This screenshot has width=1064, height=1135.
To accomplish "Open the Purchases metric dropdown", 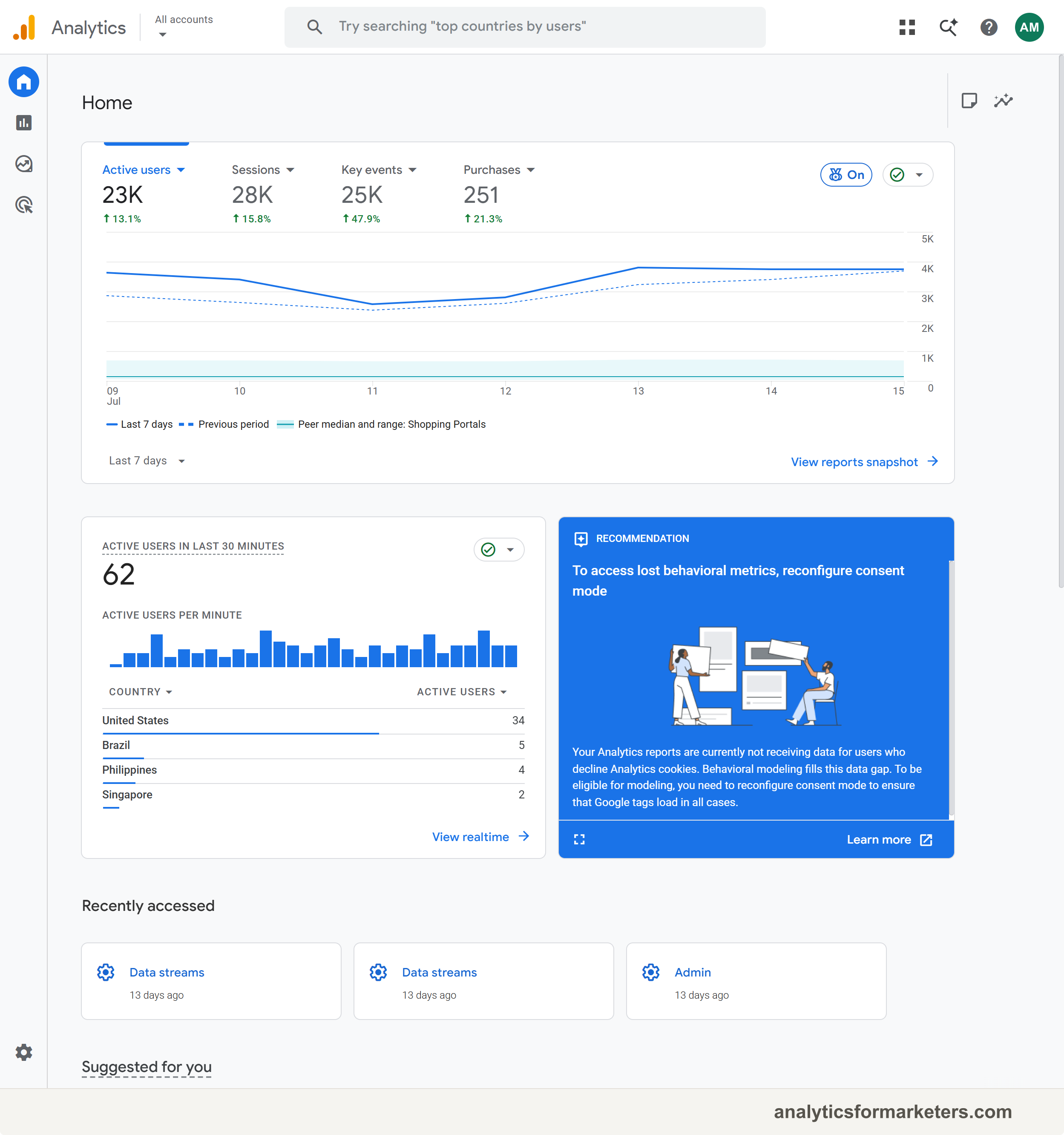I will pos(500,170).
